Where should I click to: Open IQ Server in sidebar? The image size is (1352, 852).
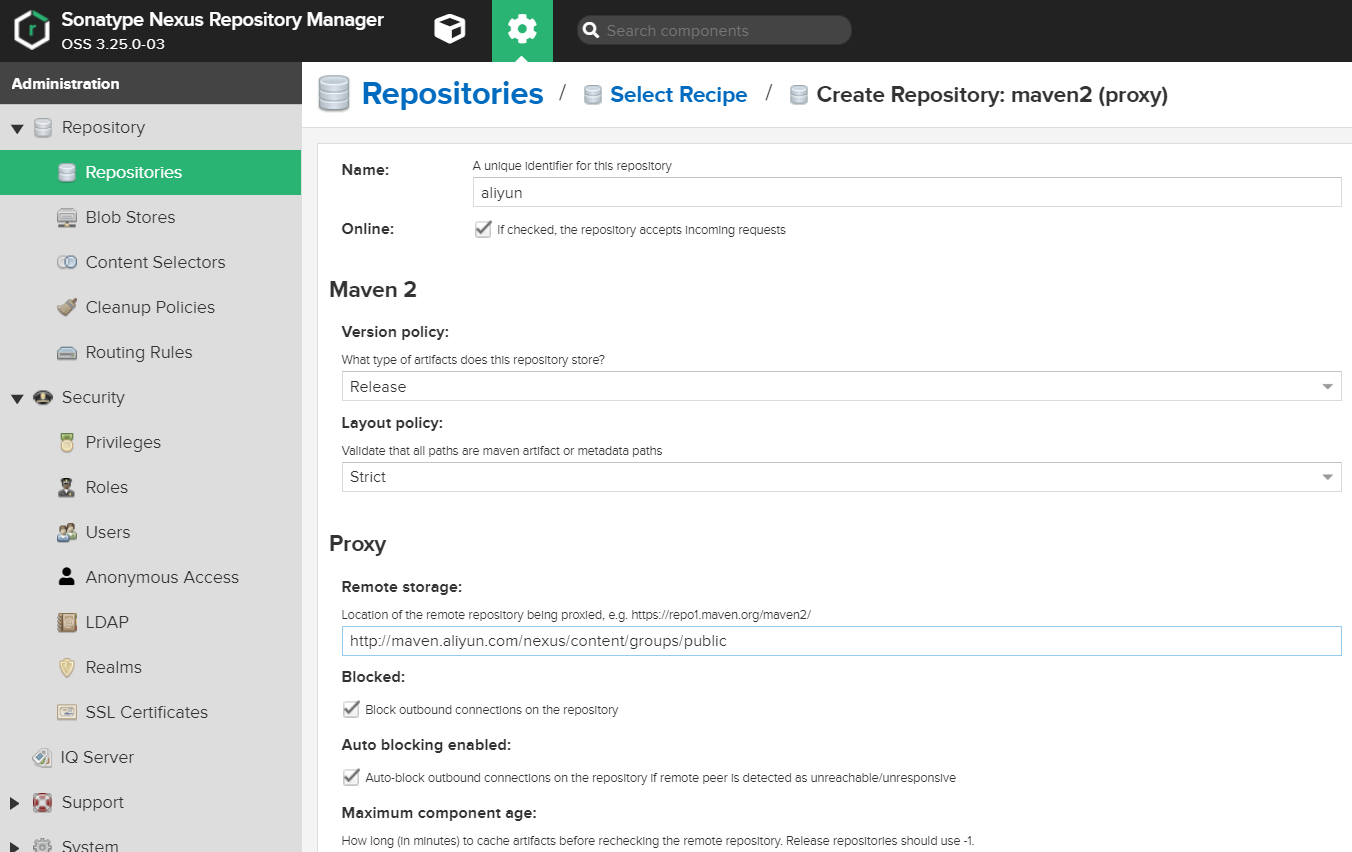97,757
